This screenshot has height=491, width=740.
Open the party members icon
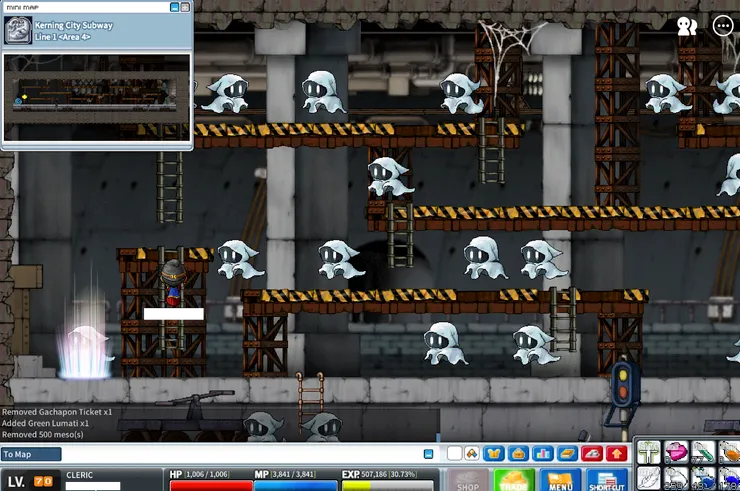687,26
